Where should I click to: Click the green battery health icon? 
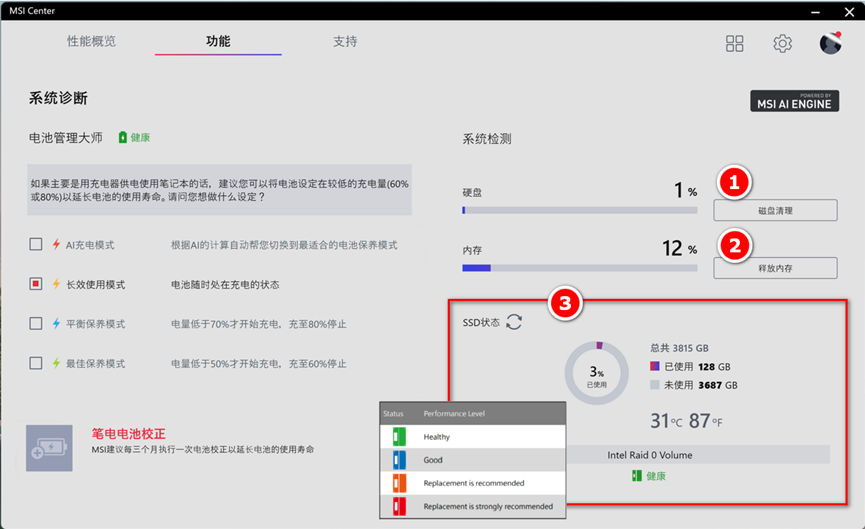(123, 137)
